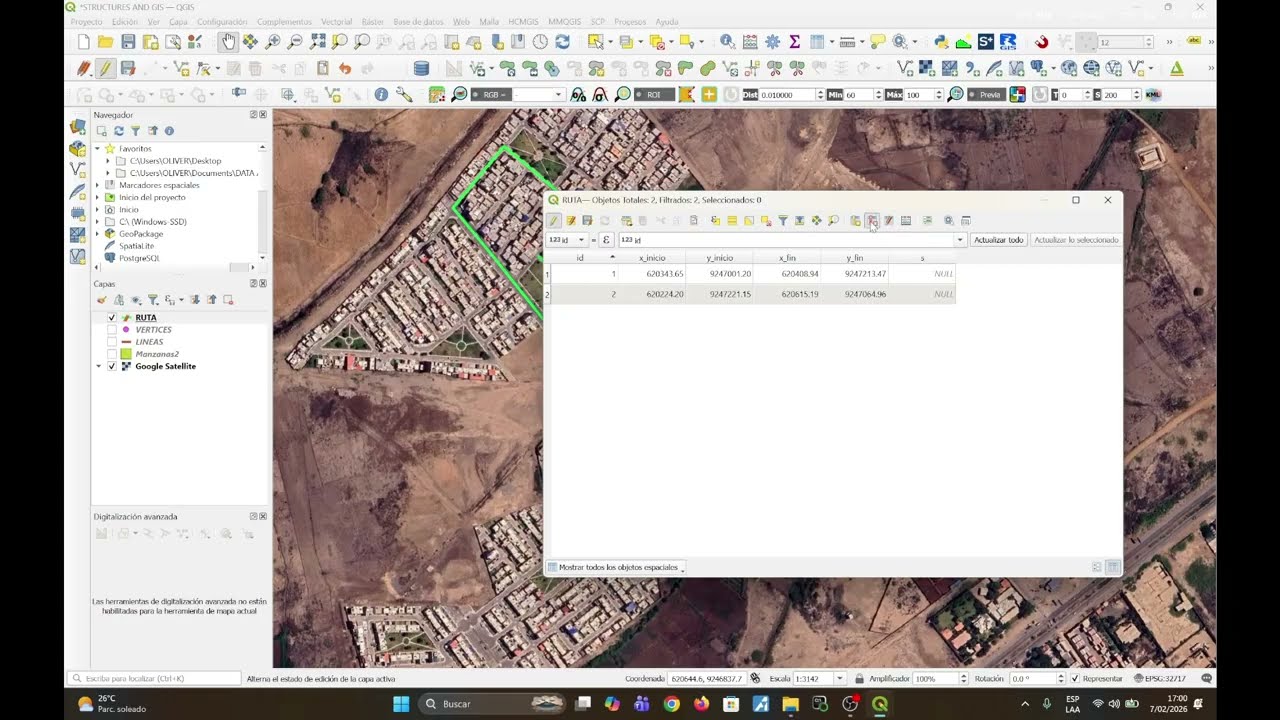Toggle visibility of the Google Satellite layer
Screen dimensions: 1280x720
coord(112,366)
